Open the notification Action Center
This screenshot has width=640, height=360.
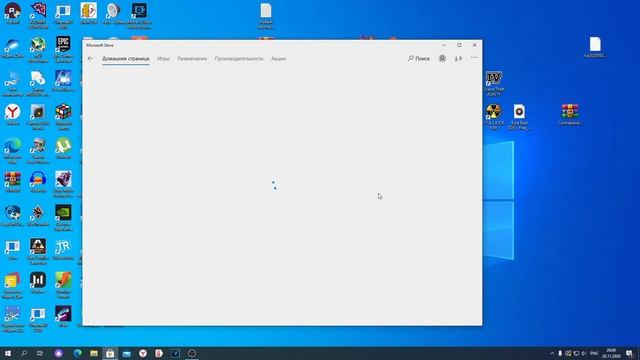(629, 353)
